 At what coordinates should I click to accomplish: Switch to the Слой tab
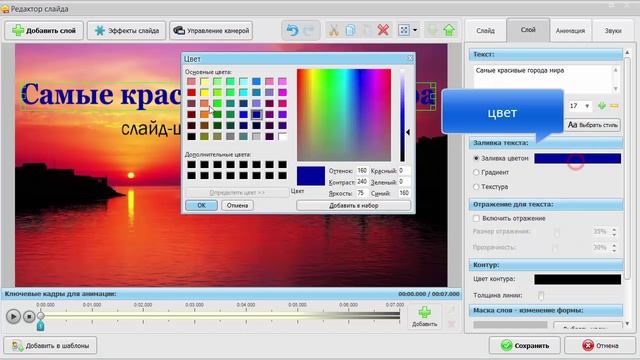coord(528,30)
